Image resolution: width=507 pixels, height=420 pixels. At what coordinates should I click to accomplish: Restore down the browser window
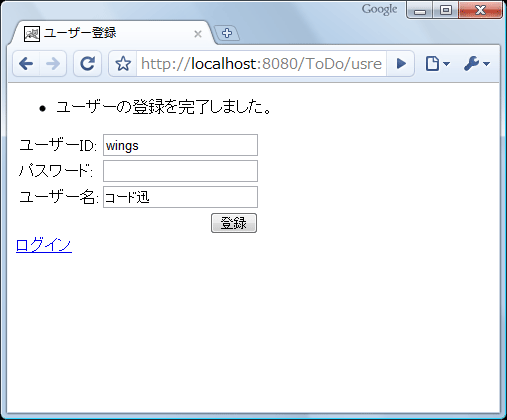(446, 10)
